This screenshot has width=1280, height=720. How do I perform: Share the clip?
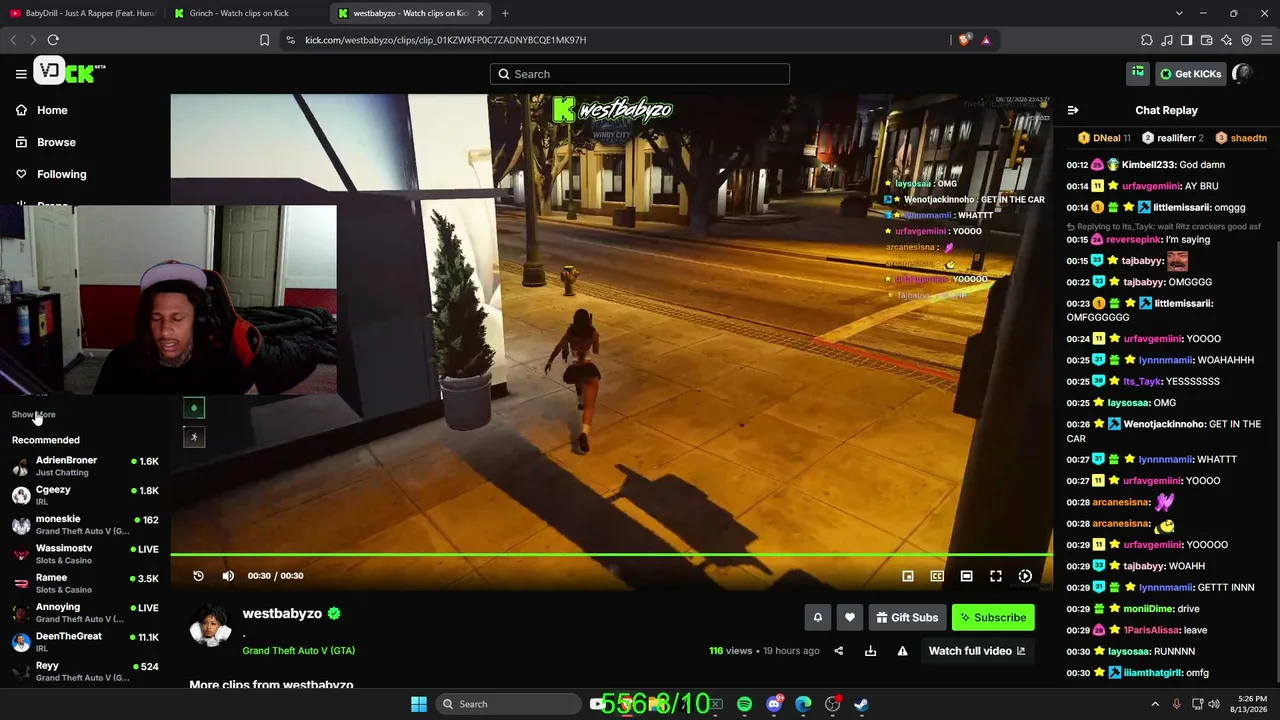point(839,651)
